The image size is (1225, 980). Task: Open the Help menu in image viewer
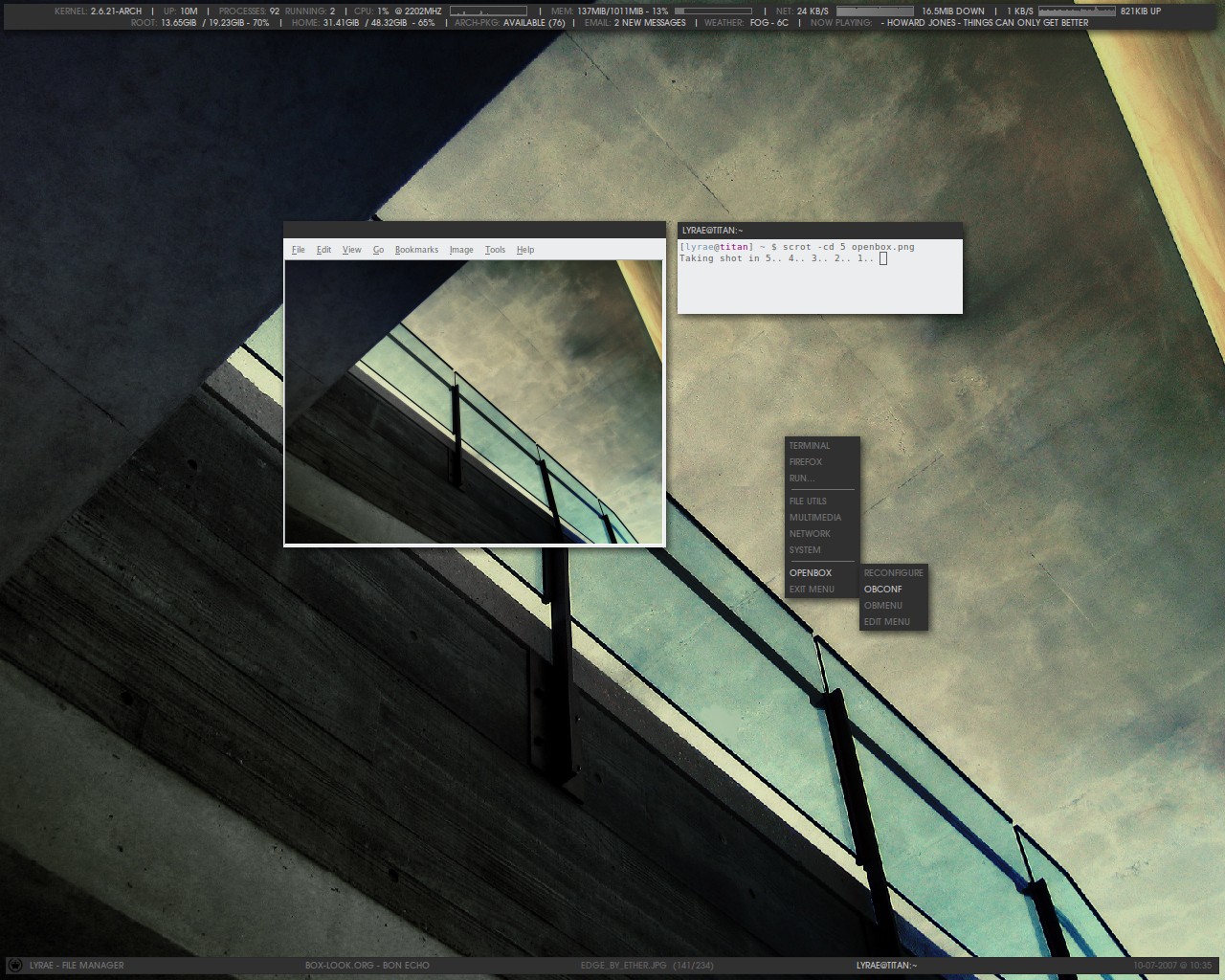pos(525,250)
